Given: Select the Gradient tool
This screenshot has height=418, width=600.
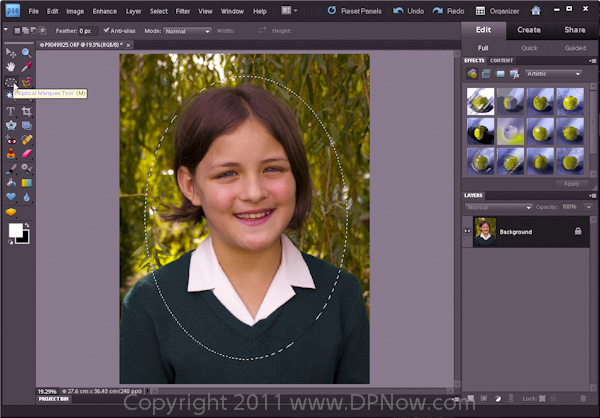Looking at the screenshot, I should (26, 183).
